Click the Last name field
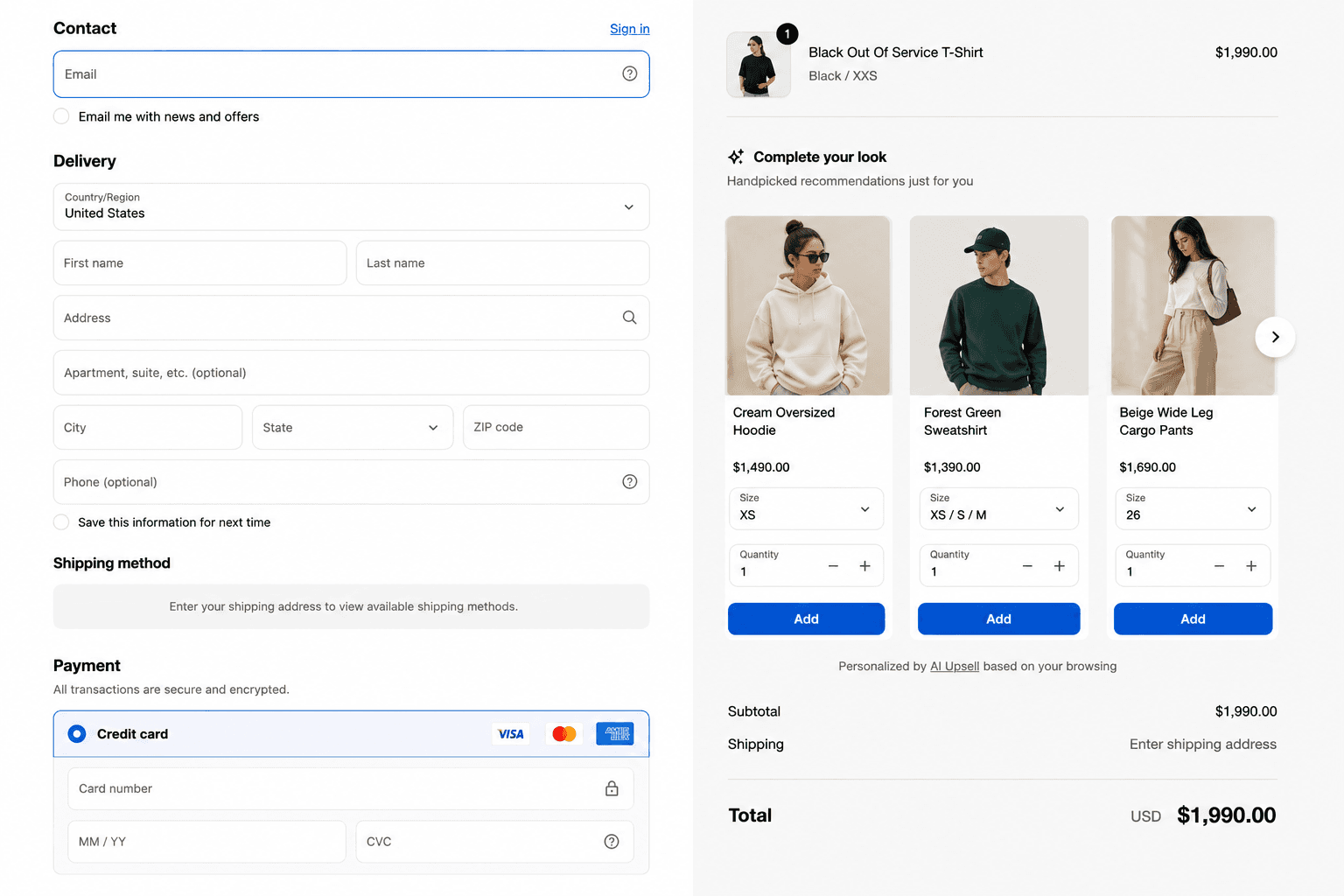Screen dimensions: 1344x896 502,263
